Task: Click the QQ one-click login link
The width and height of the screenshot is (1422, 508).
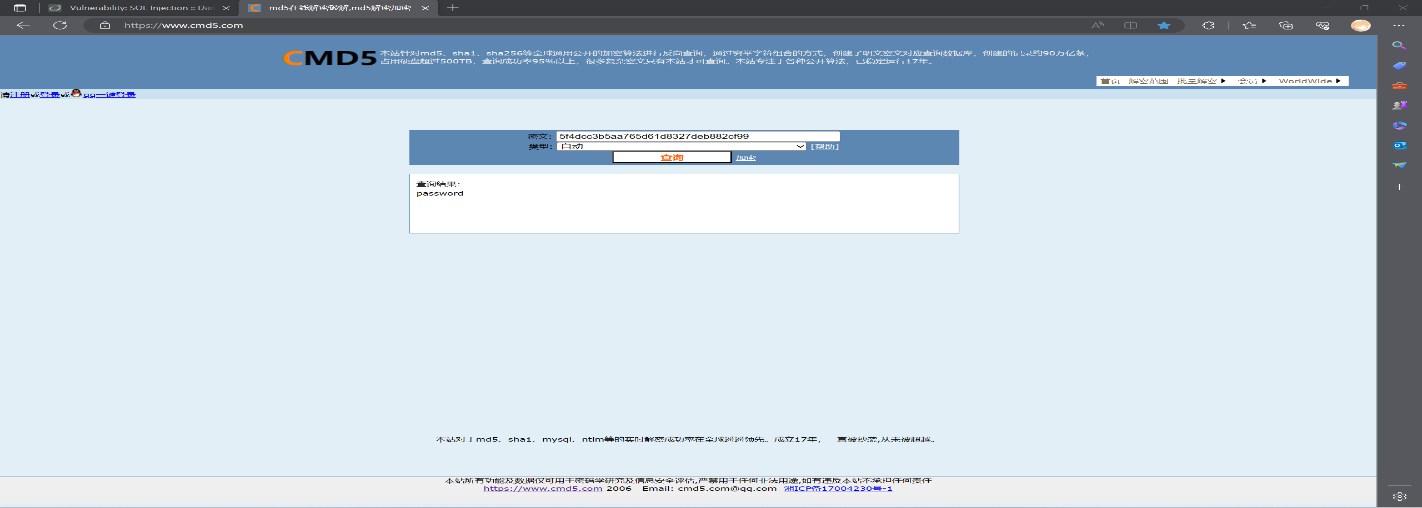Action: [109, 95]
